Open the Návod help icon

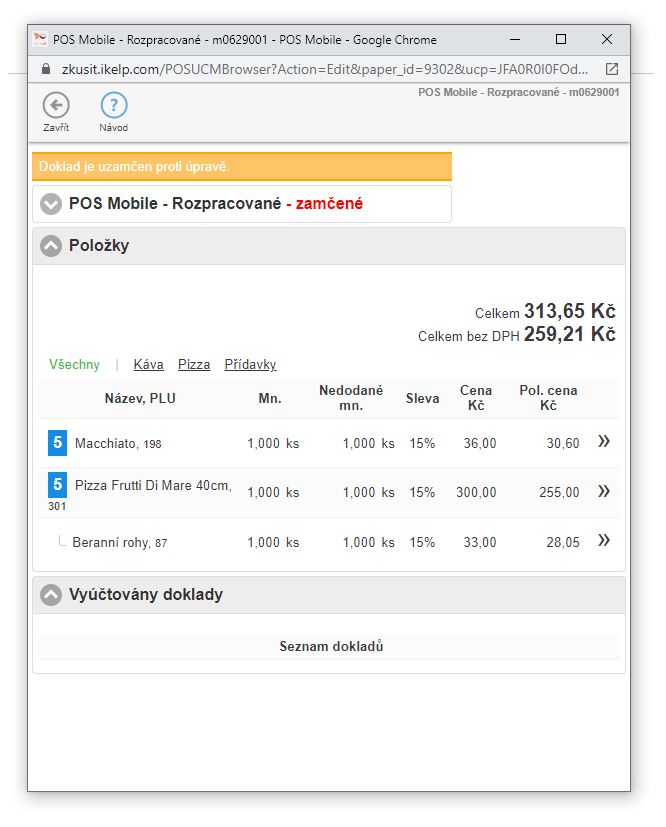click(114, 105)
